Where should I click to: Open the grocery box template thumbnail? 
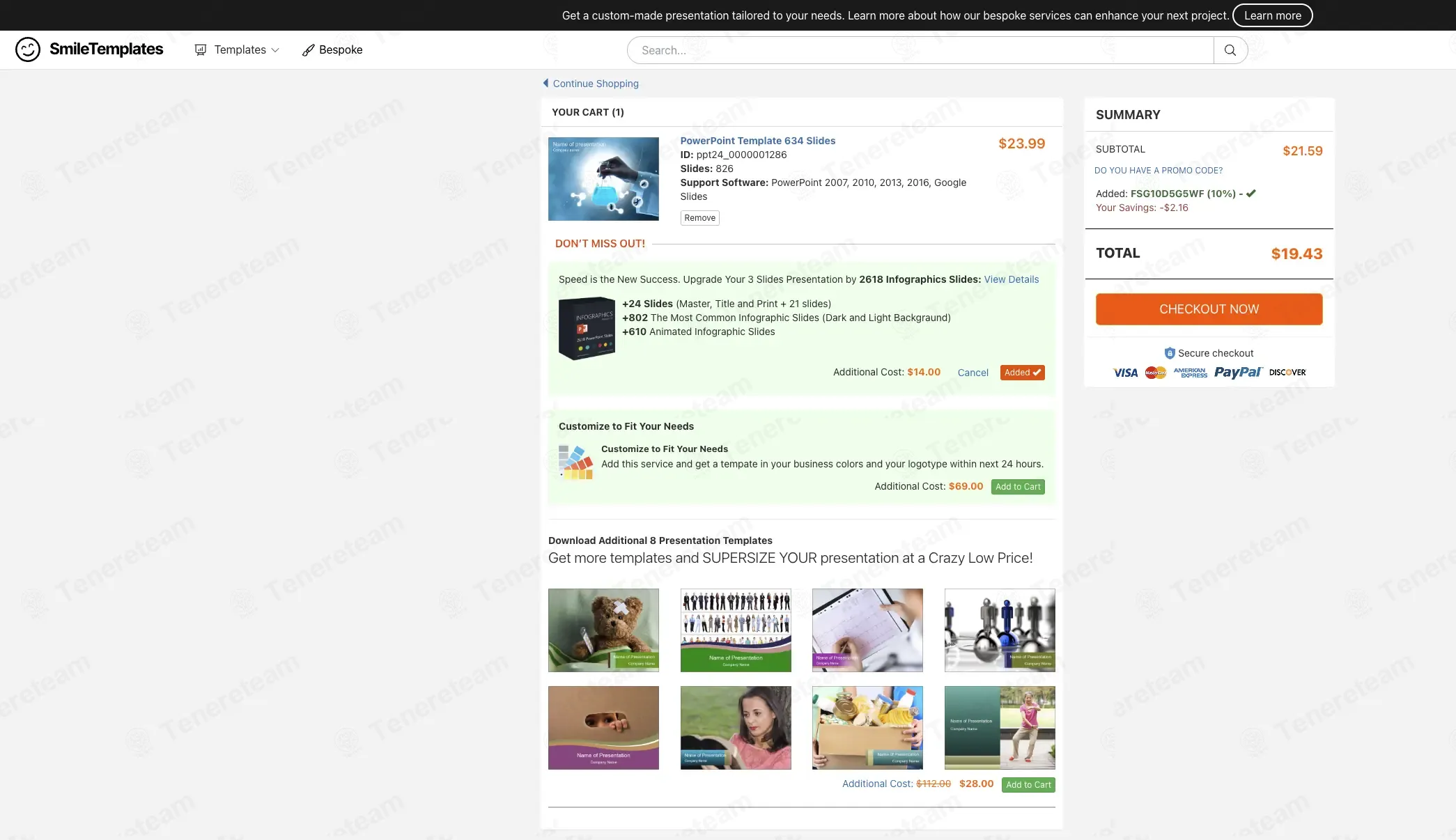point(867,728)
